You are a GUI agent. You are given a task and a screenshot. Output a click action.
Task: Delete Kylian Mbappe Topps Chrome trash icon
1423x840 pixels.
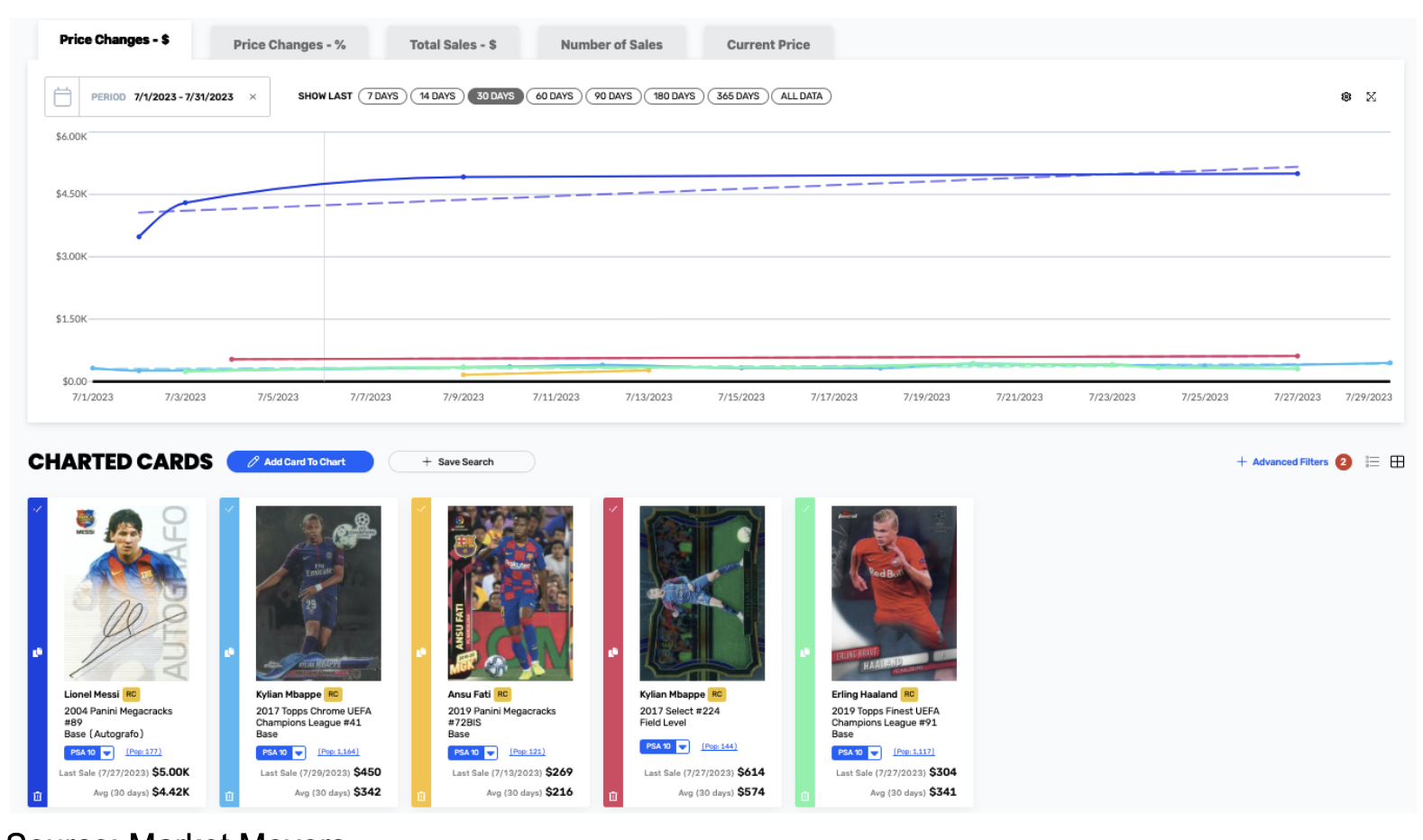(x=229, y=797)
